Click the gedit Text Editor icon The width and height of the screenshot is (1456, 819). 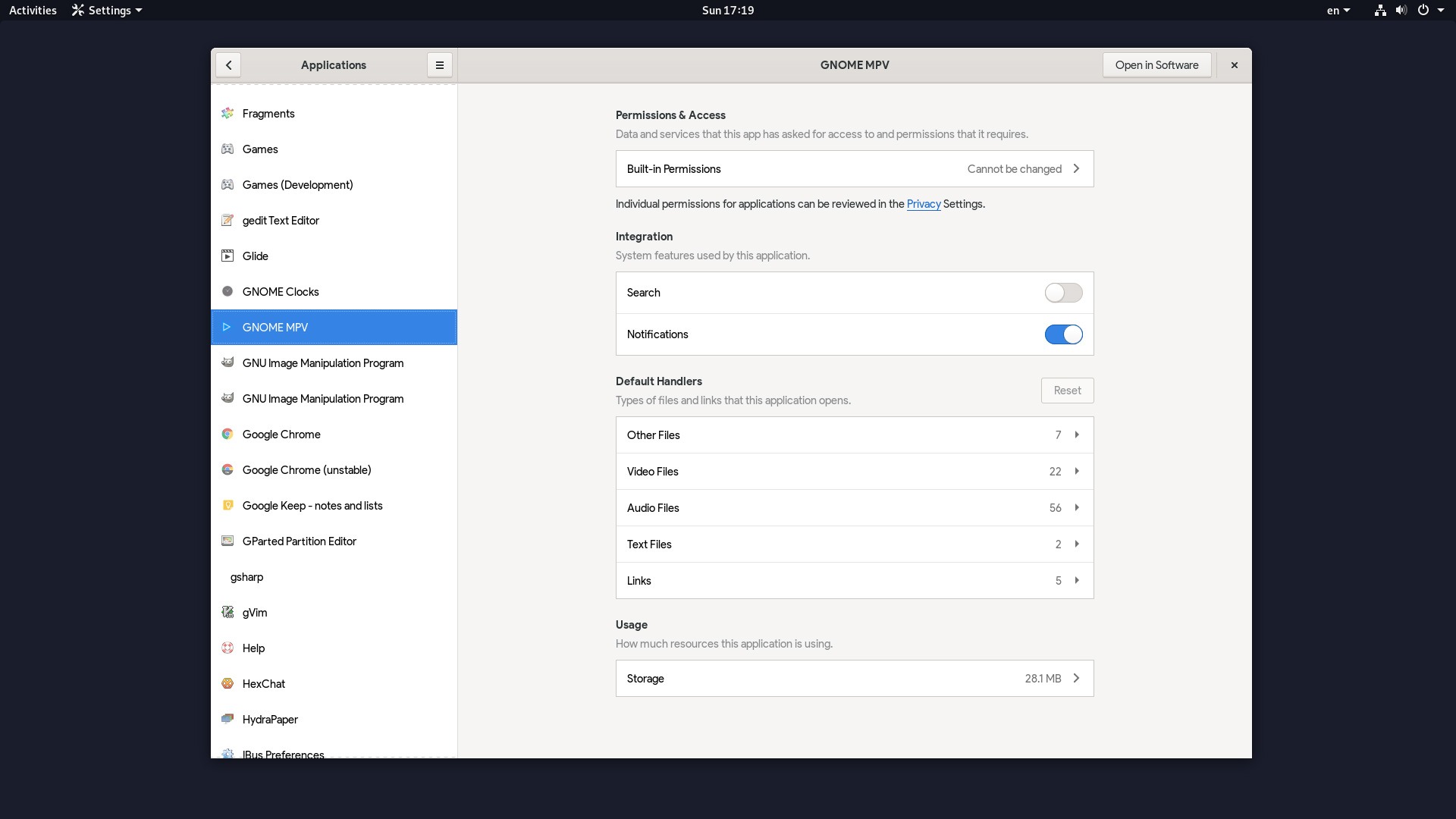coord(227,221)
